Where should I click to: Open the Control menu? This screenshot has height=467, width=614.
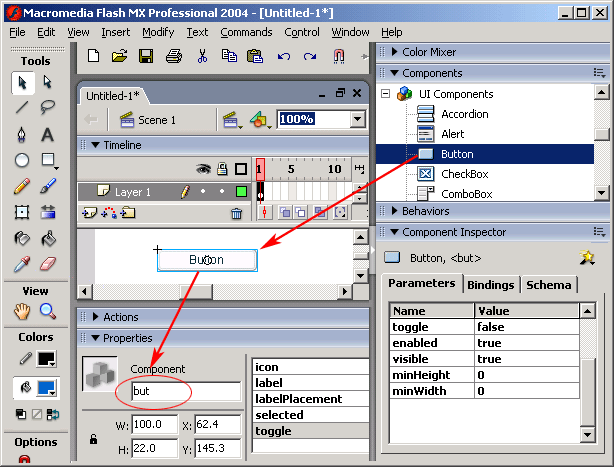[302, 32]
